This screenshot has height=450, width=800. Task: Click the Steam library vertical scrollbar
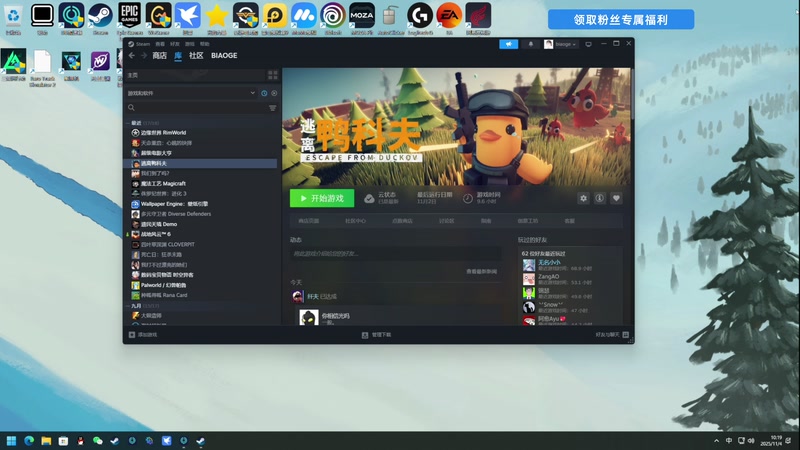tap(633, 92)
